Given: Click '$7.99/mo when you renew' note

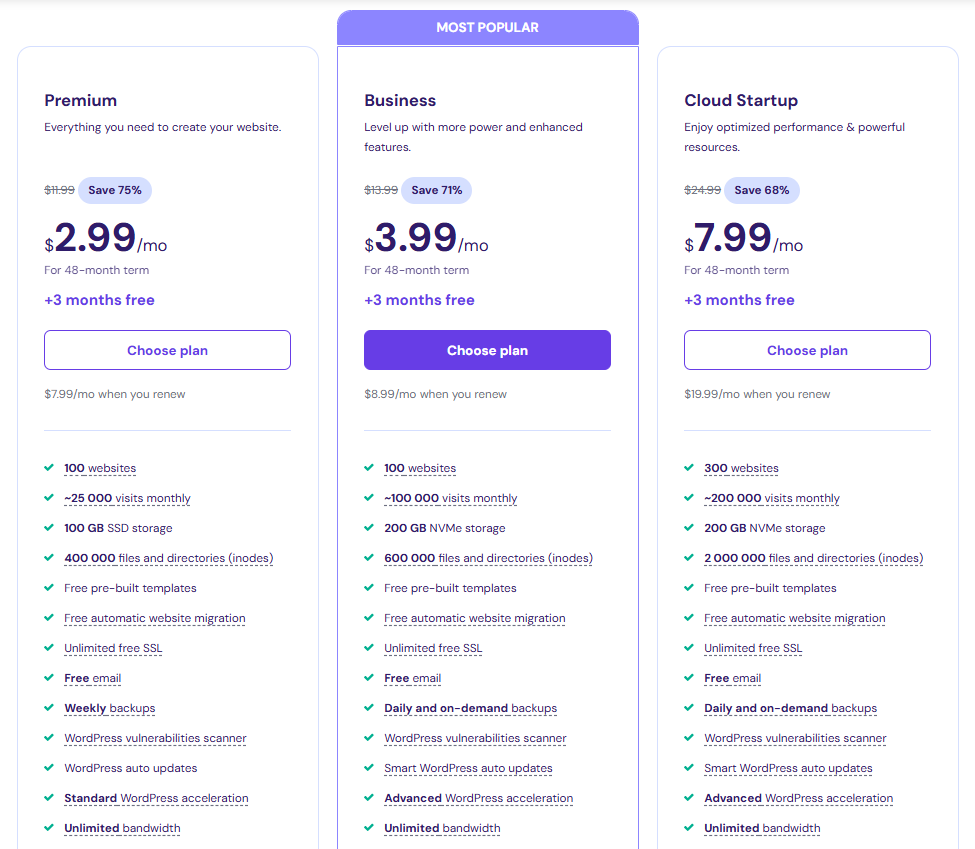Looking at the screenshot, I should point(115,394).
